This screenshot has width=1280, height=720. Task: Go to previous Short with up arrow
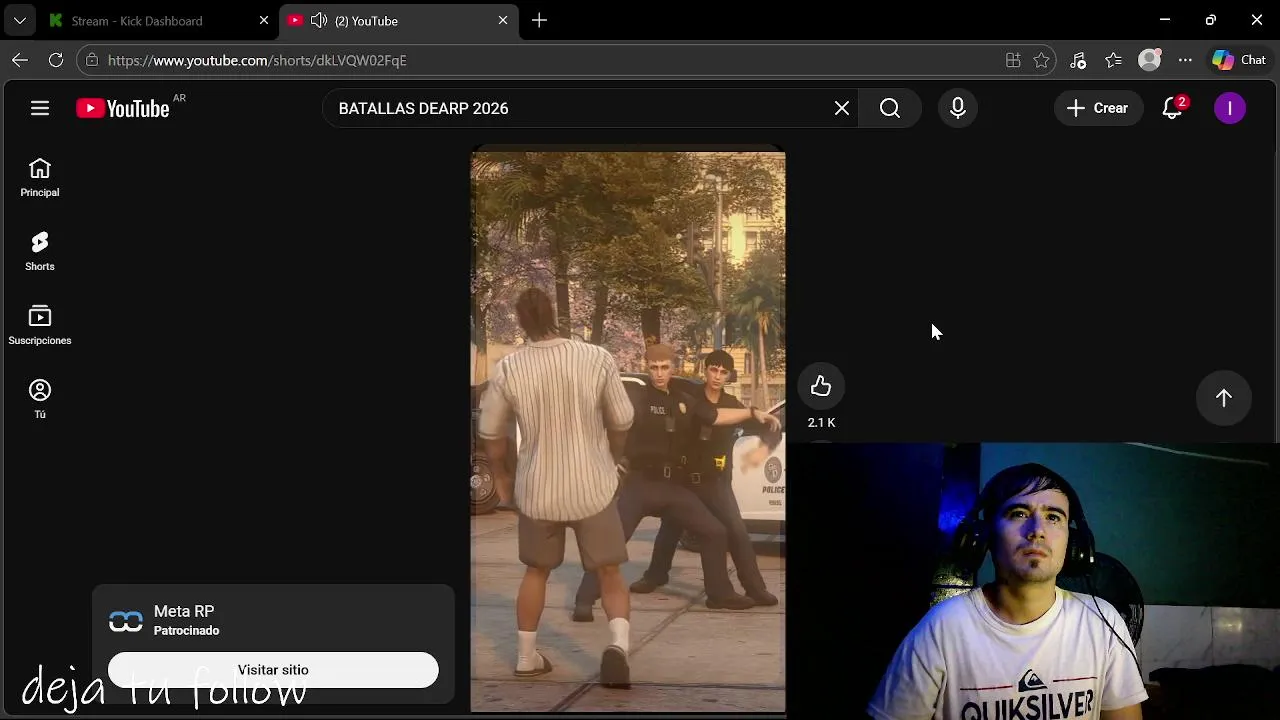pyautogui.click(x=1224, y=398)
